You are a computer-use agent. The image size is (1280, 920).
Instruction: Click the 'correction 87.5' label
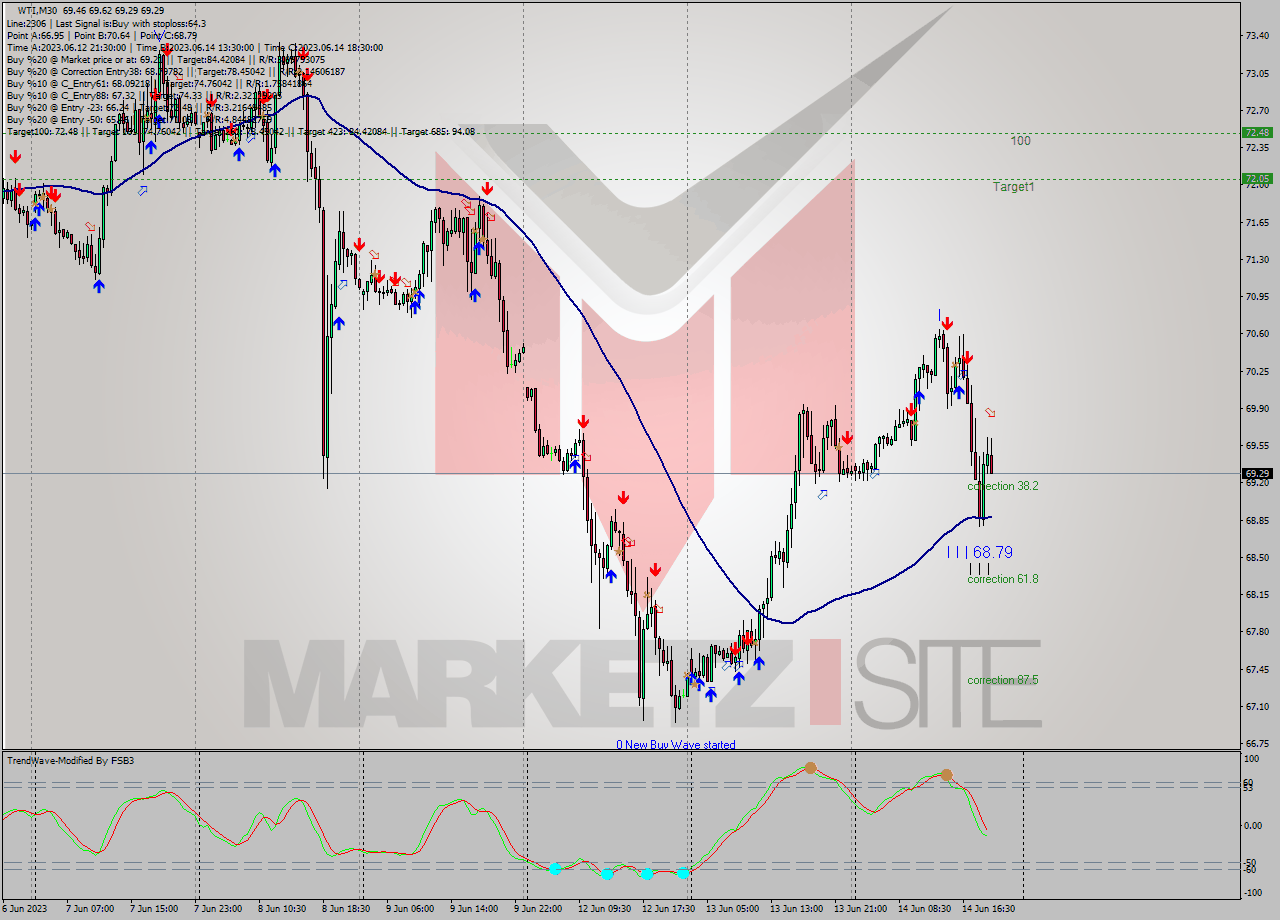coord(1002,680)
